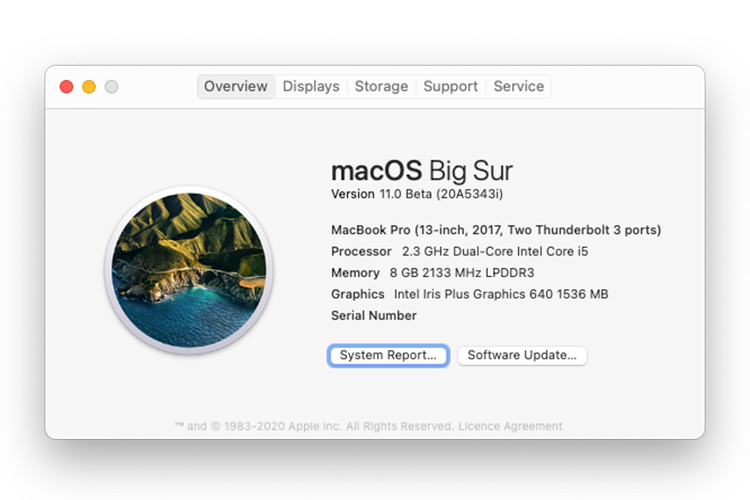Click the 2.3 GHz Dual-Core Intel Core i5 value
This screenshot has height=500, width=750.
pos(495,251)
